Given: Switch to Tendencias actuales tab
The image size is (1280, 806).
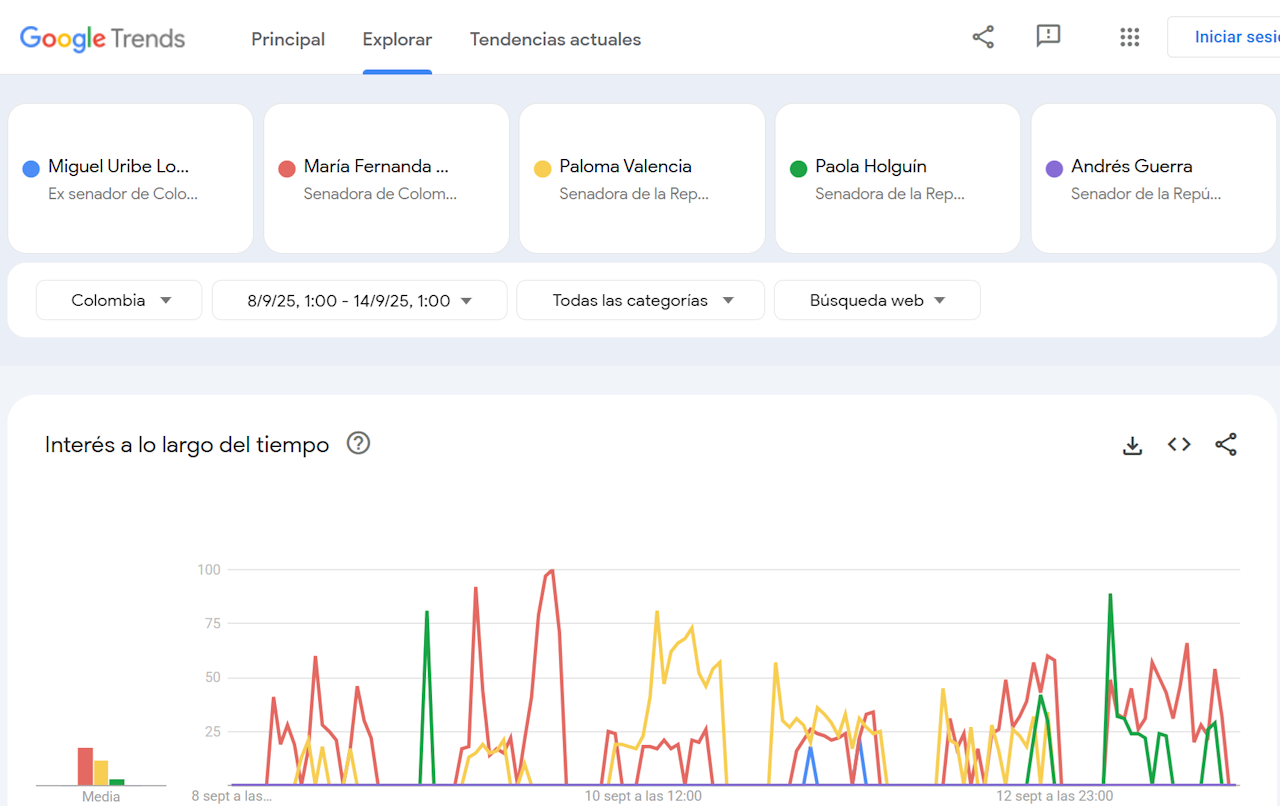Looking at the screenshot, I should pos(555,39).
